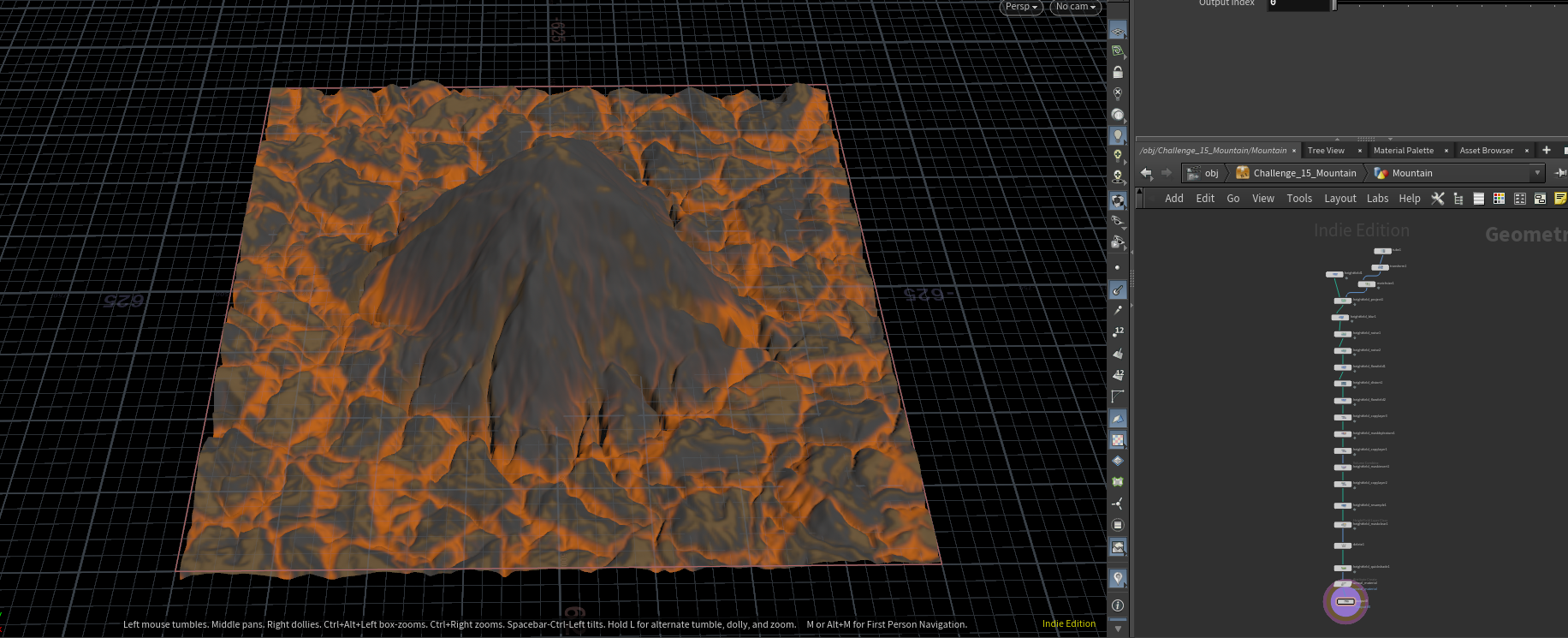Toggle the construction plane display icon
Viewport: 1568px width, 638px height.
point(1118,31)
